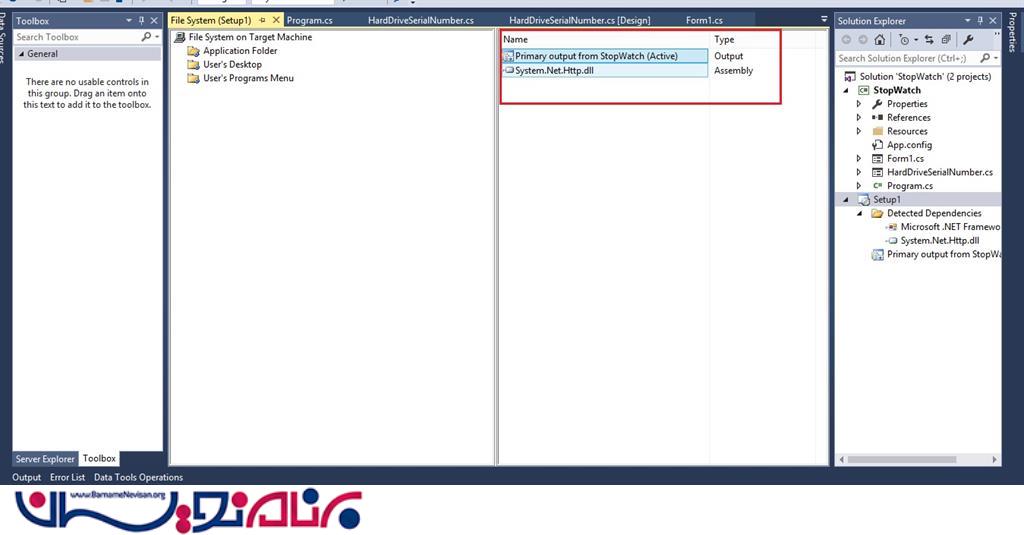The height and width of the screenshot is (535, 1024).
Task: Click the File System on Target Machine computer icon
Action: click(x=180, y=37)
